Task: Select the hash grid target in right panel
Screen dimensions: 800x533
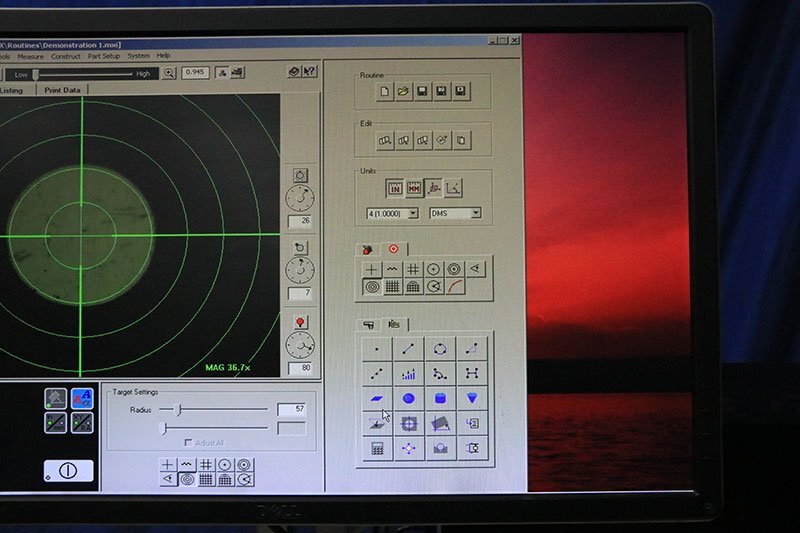Action: click(x=413, y=269)
